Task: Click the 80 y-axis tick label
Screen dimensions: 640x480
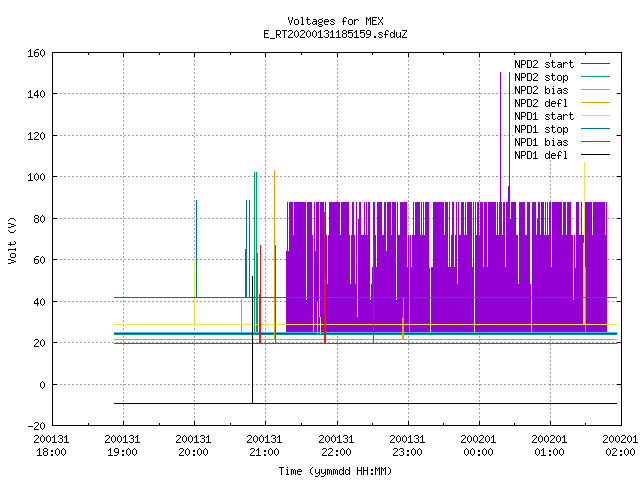Action: coord(39,219)
